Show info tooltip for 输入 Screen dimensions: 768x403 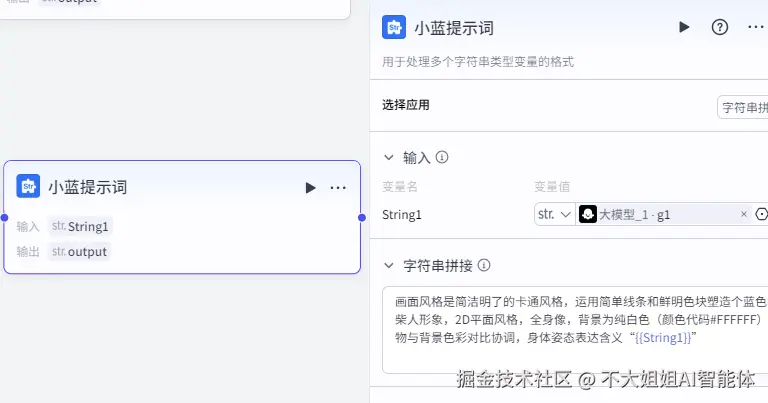(x=442, y=157)
